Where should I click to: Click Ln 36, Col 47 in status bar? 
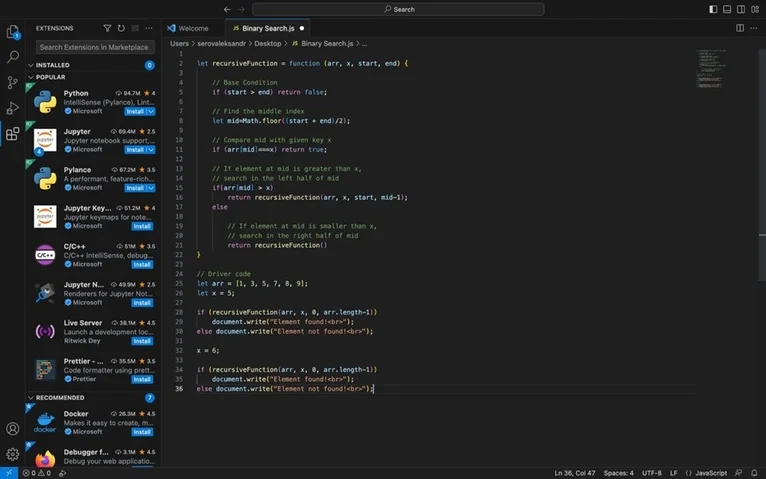tap(574, 473)
